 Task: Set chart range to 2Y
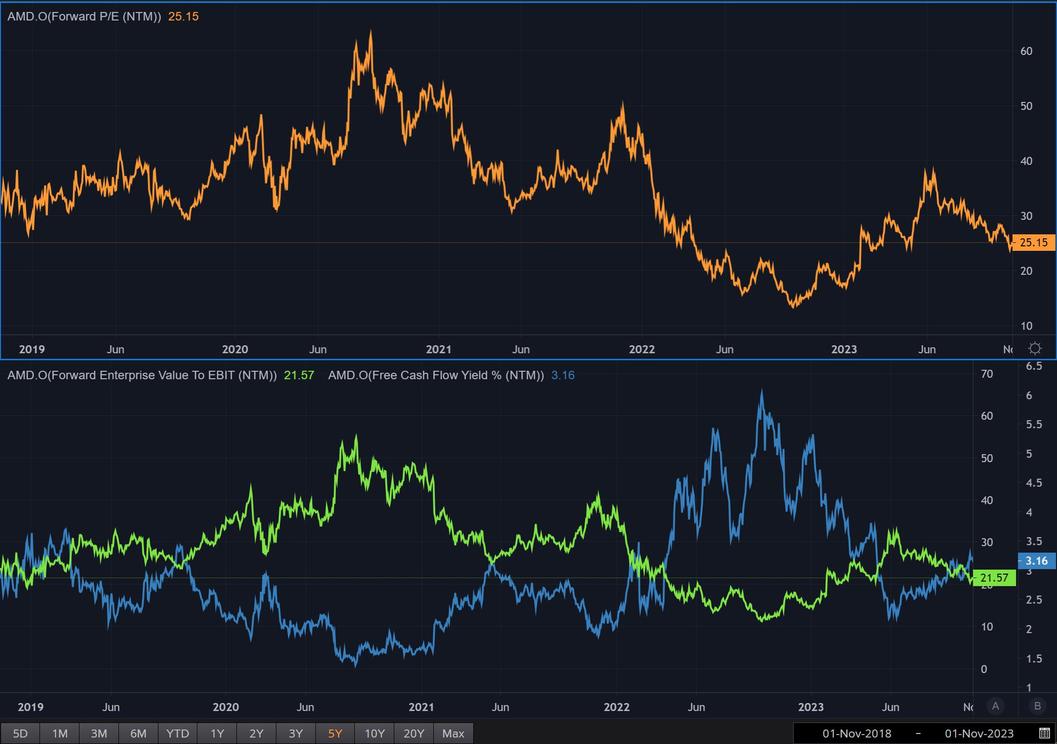256,733
